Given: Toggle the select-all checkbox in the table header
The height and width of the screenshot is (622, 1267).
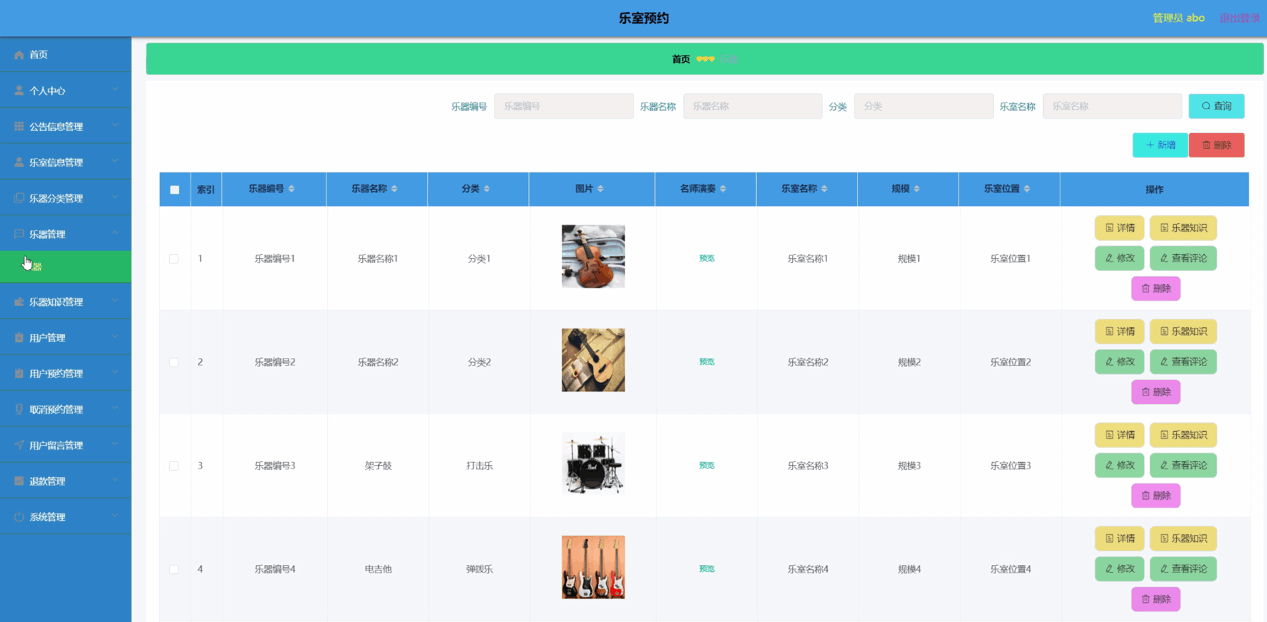Looking at the screenshot, I should pyautogui.click(x=174, y=188).
